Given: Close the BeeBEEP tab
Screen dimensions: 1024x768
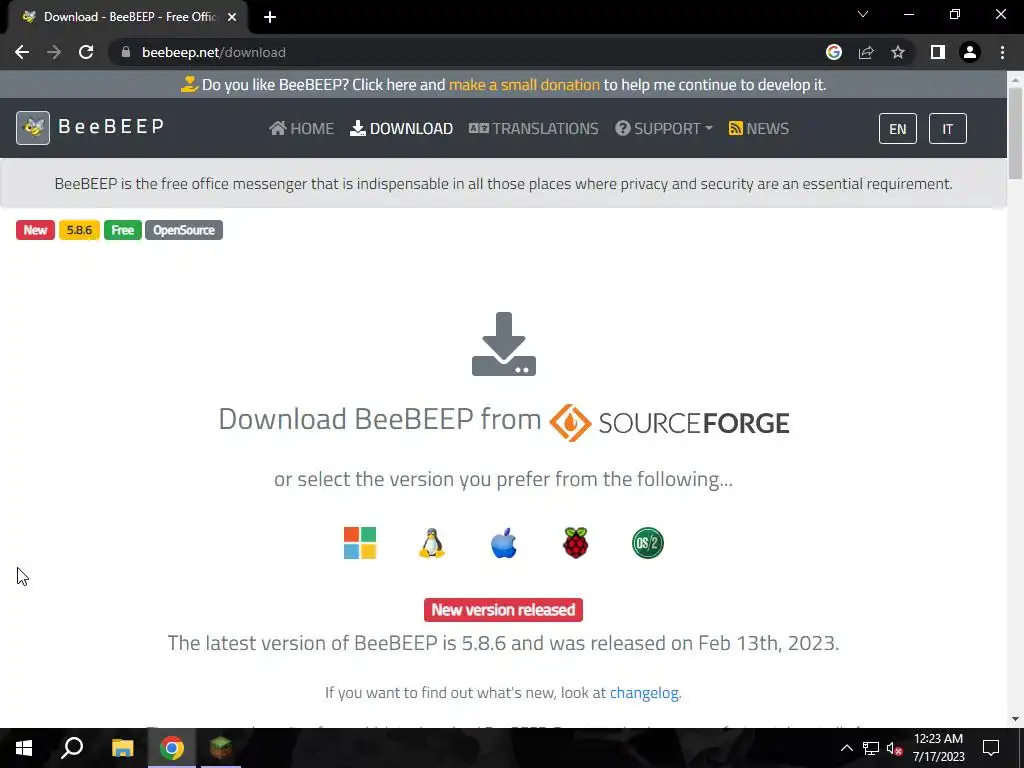Looking at the screenshot, I should coord(232,17).
